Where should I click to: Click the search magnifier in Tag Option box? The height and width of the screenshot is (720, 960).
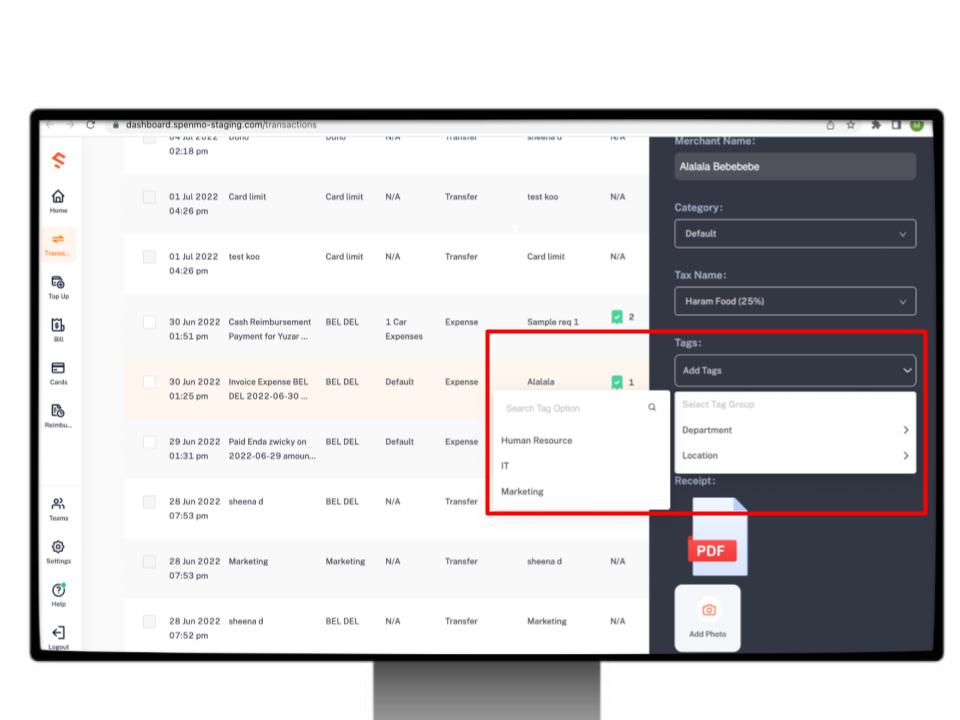click(x=652, y=407)
